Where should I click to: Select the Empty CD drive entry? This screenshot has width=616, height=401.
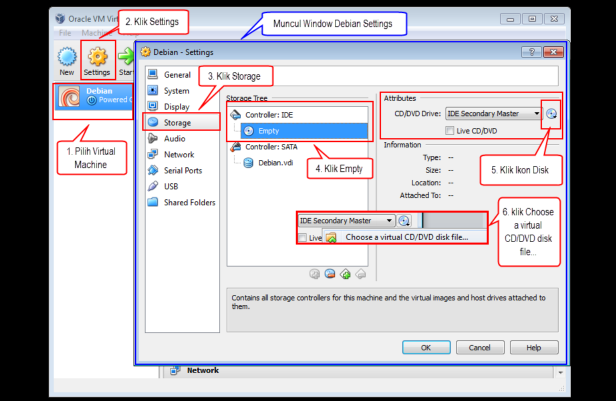click(304, 131)
